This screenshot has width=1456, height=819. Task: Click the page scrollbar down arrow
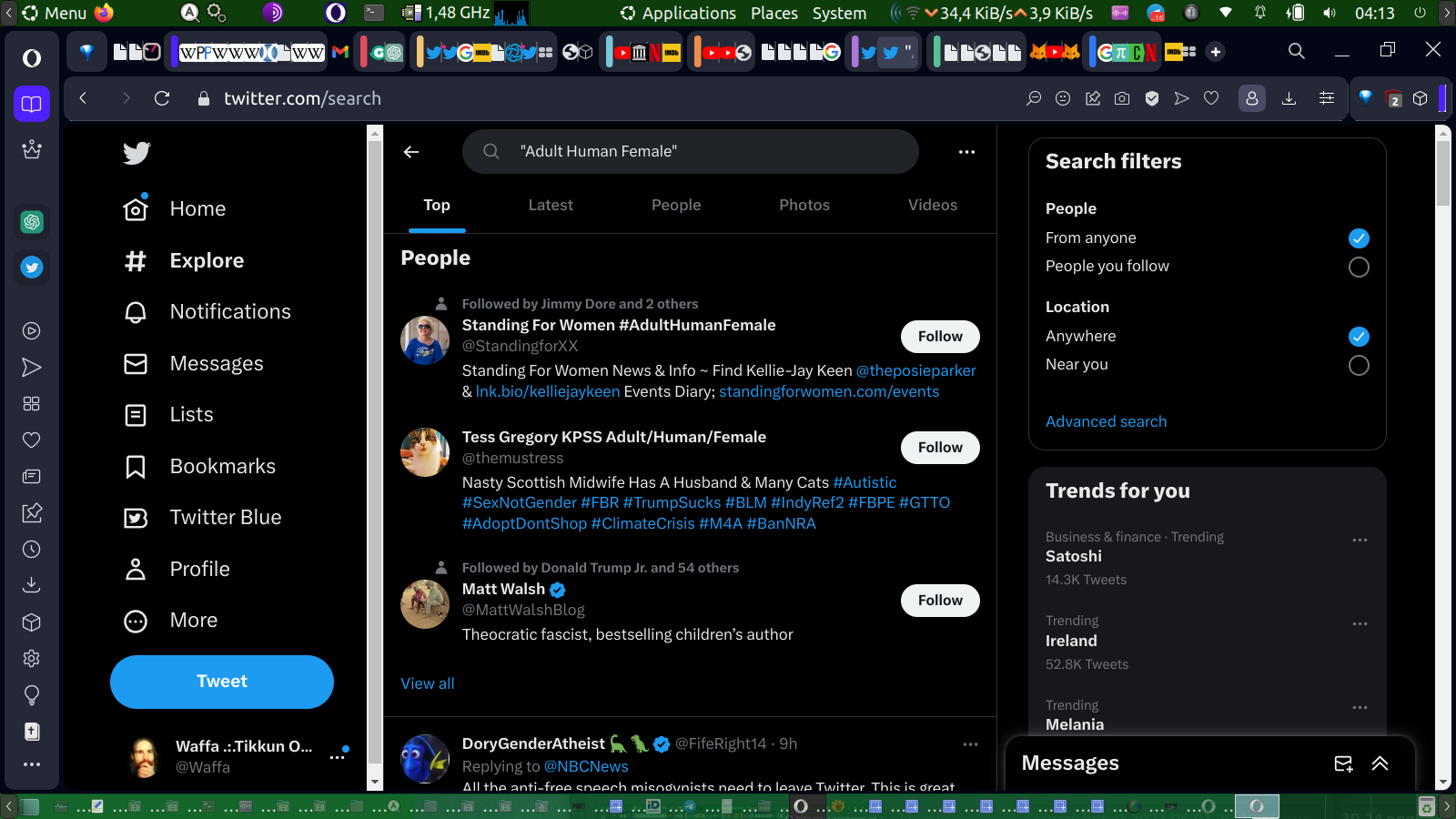tap(1442, 783)
